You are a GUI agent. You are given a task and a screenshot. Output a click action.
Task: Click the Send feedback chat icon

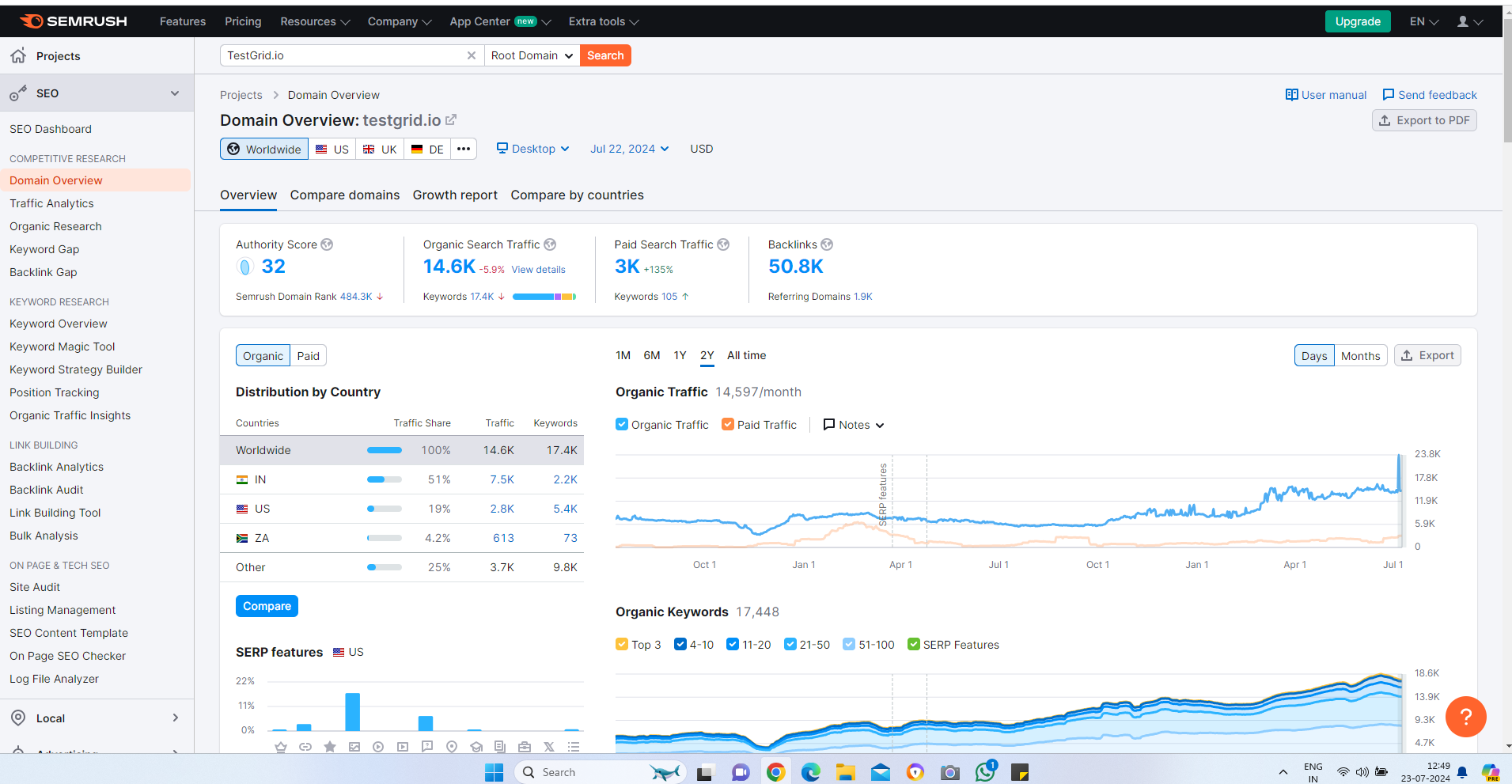1388,95
